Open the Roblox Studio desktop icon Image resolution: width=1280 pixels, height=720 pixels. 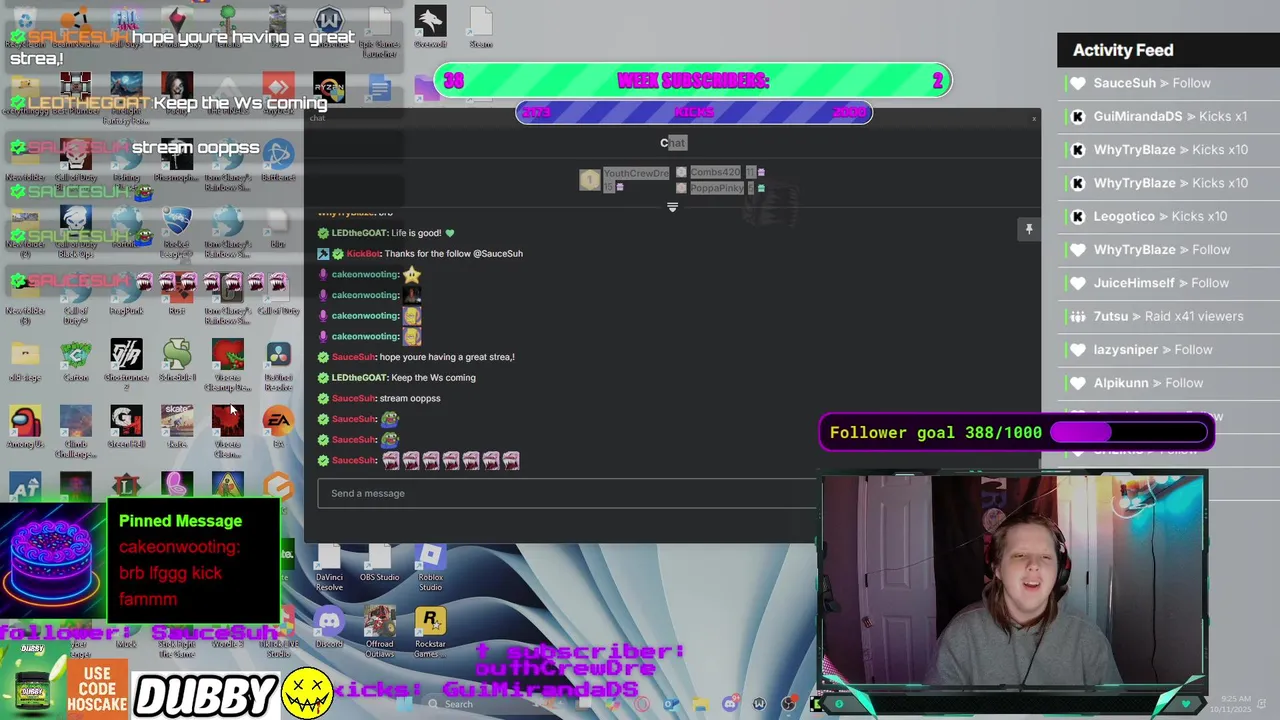tap(430, 568)
